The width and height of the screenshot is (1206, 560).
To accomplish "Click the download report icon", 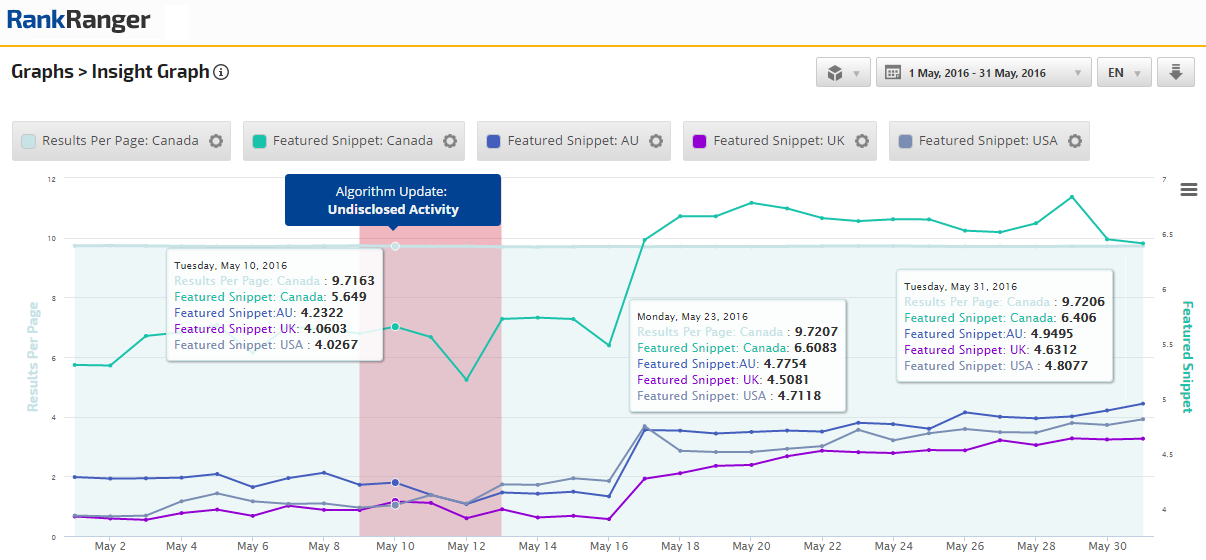I will pos(1175,73).
